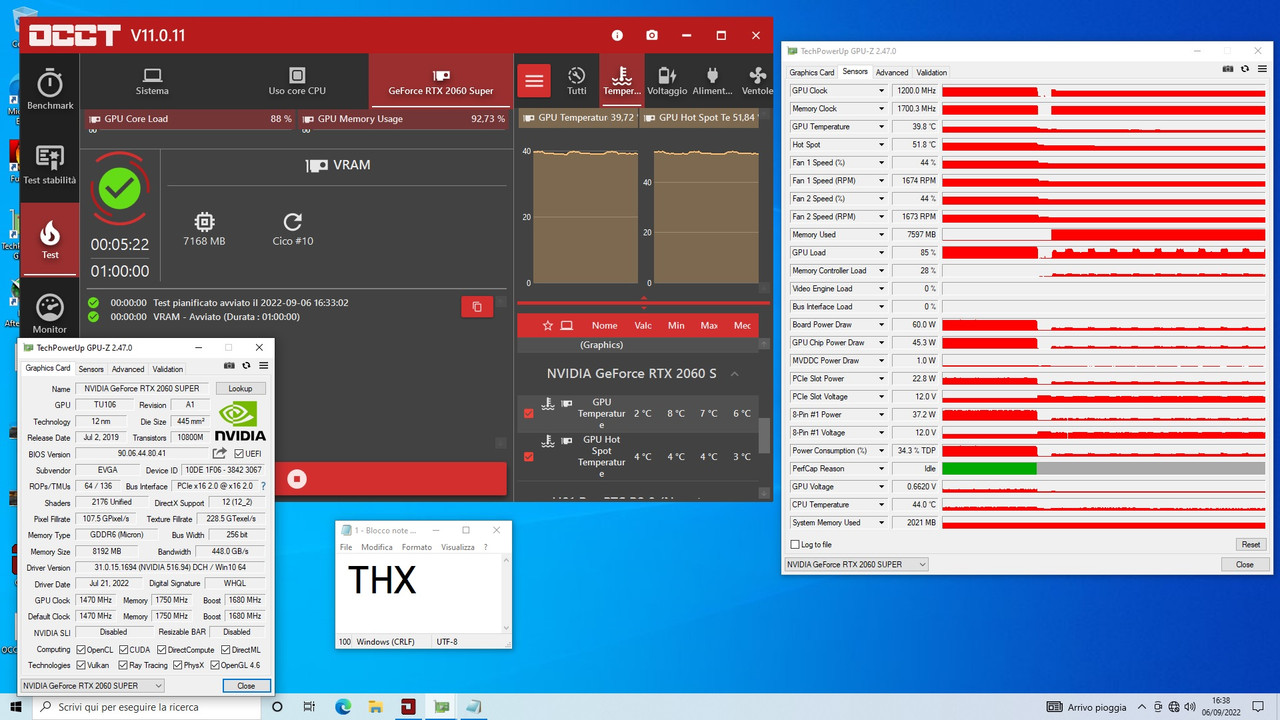The width and height of the screenshot is (1280, 720).
Task: Switch to the Sistema tab in OCCT
Action: click(x=152, y=81)
